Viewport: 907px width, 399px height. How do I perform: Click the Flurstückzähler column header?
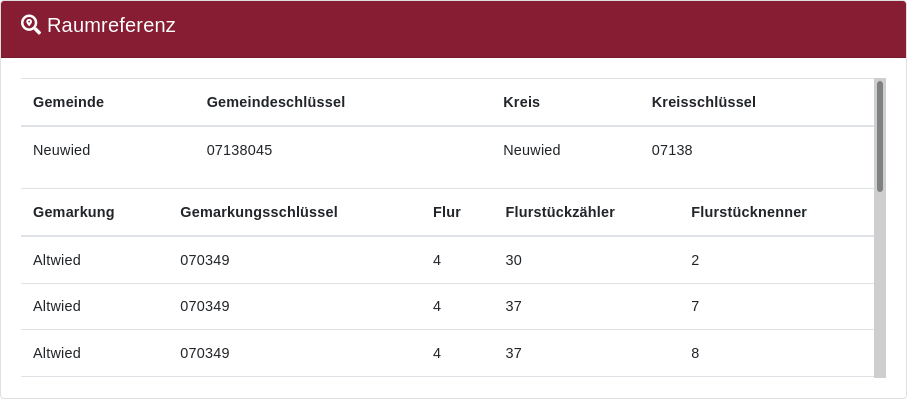560,212
